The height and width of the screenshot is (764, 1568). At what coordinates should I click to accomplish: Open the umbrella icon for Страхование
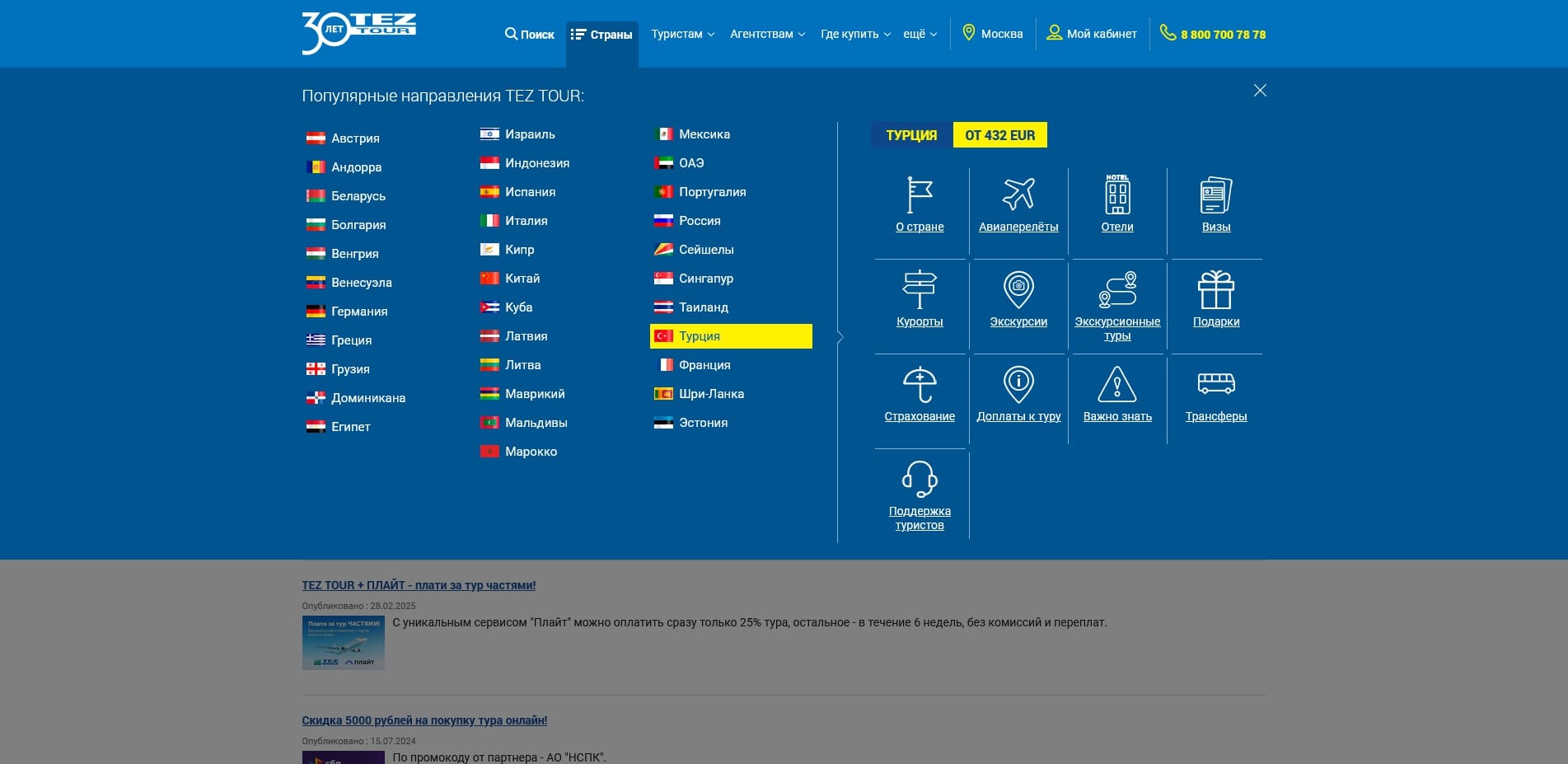click(920, 385)
